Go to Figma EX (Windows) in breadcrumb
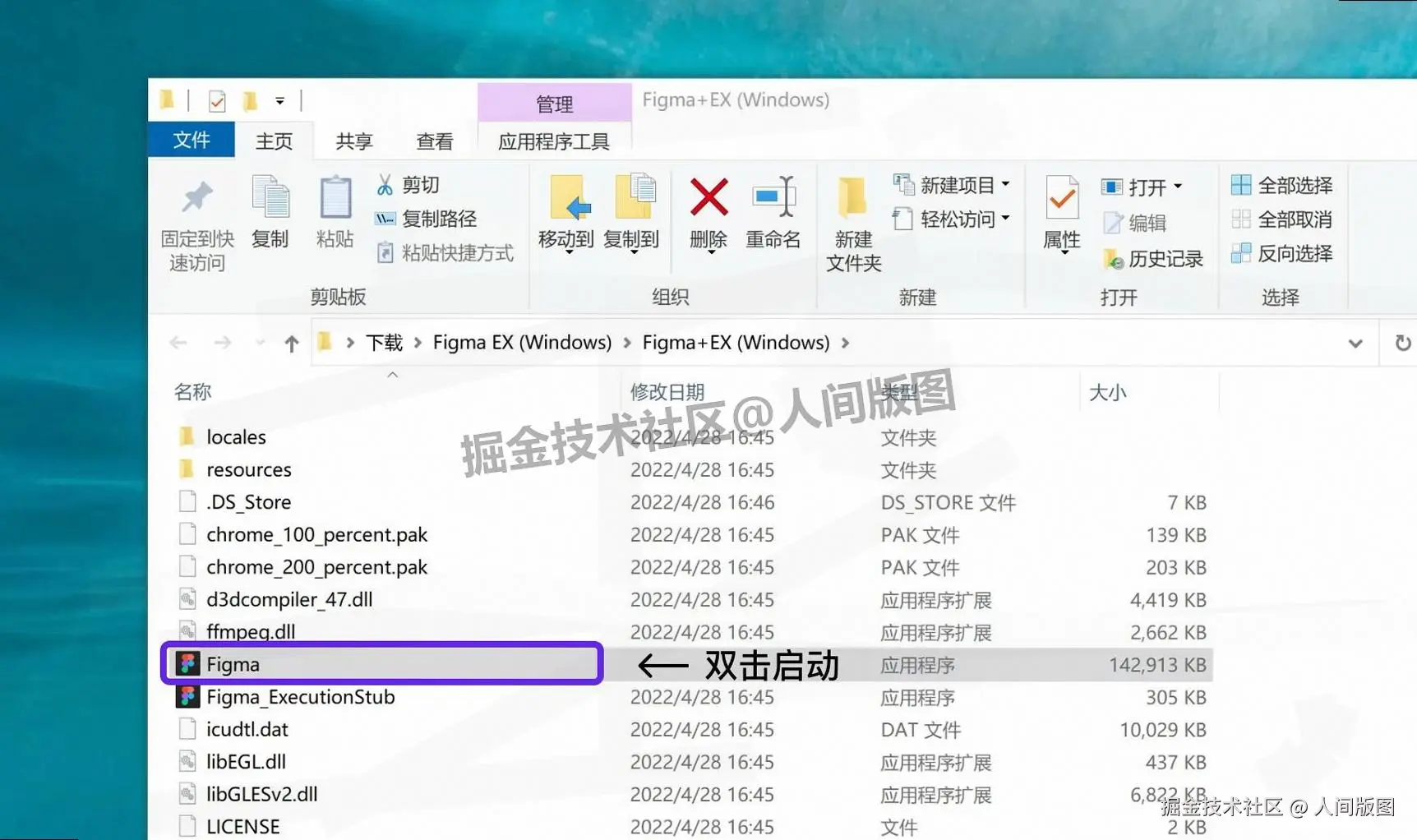This screenshot has height=840, width=1417. [x=523, y=343]
